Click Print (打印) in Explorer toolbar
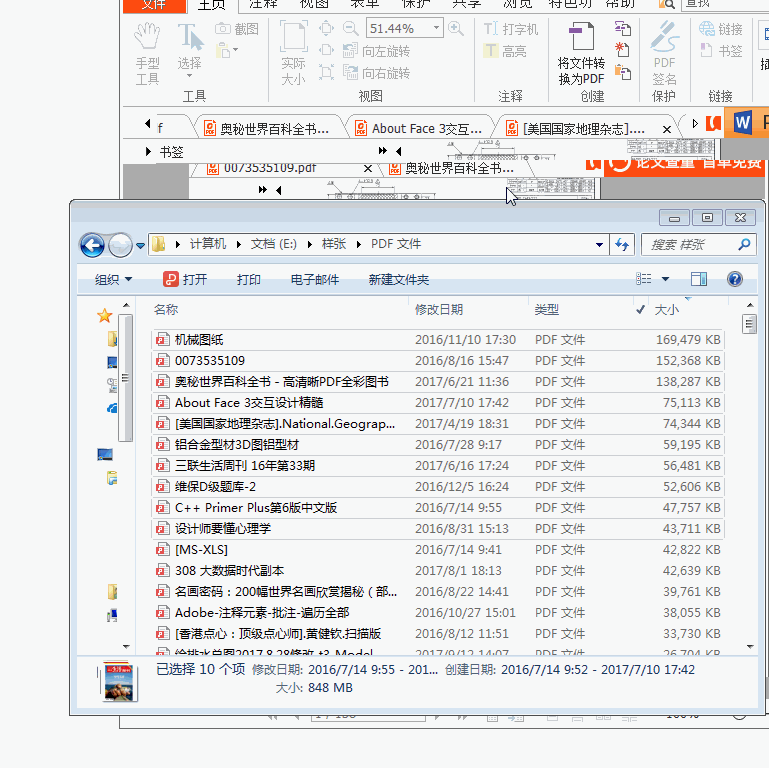Screen dimensions: 769x768 249,280
